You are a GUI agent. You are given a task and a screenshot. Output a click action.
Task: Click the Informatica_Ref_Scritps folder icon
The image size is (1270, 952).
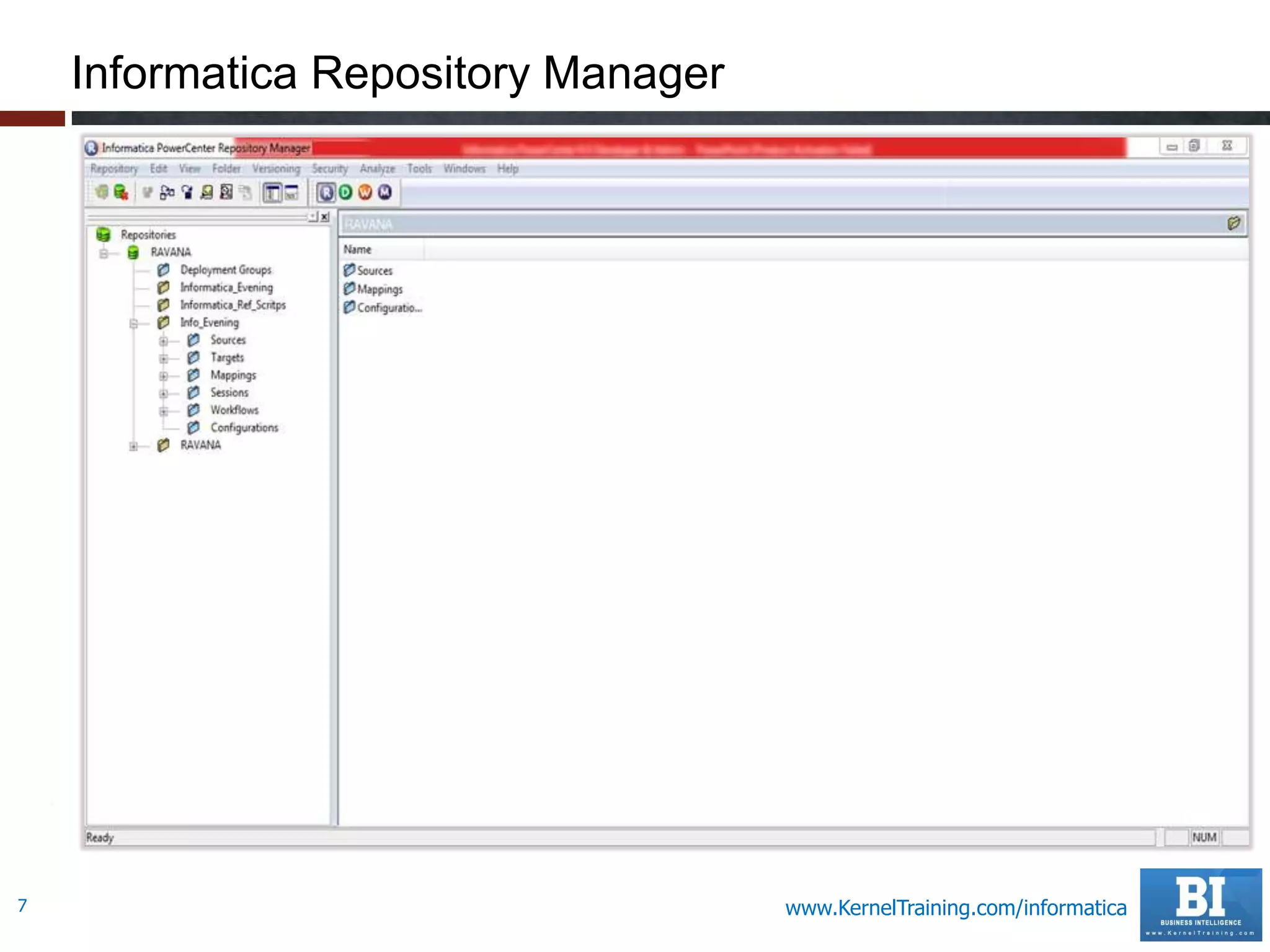[x=163, y=305]
